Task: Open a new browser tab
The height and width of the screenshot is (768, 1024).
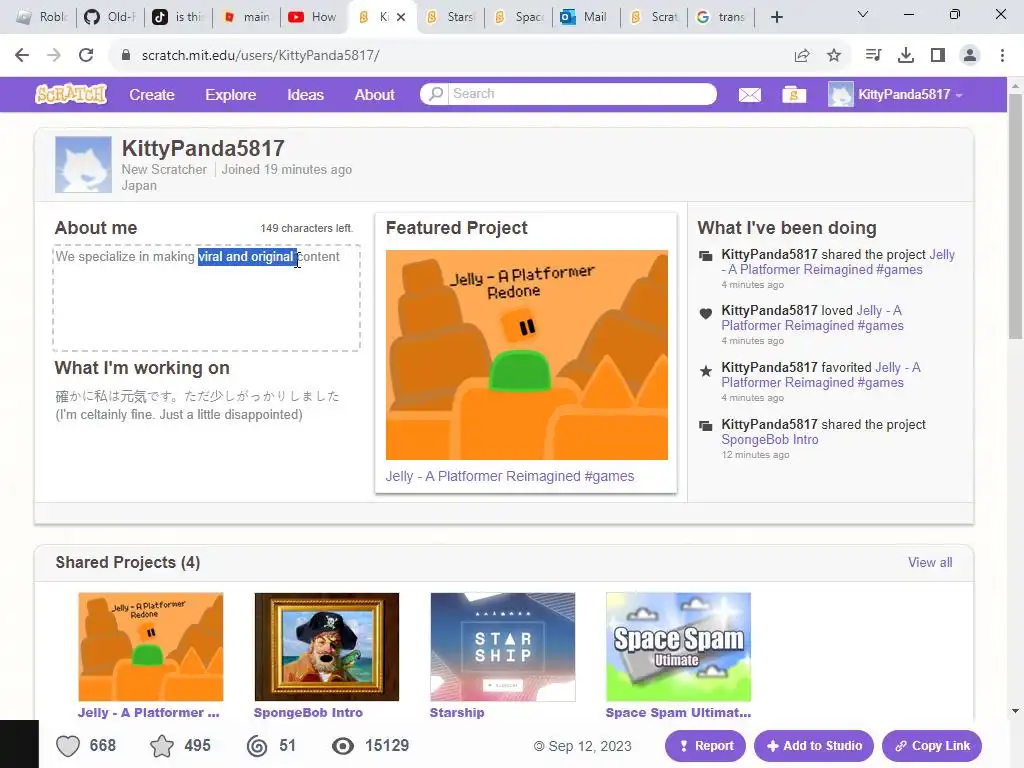Action: pyautogui.click(x=776, y=17)
